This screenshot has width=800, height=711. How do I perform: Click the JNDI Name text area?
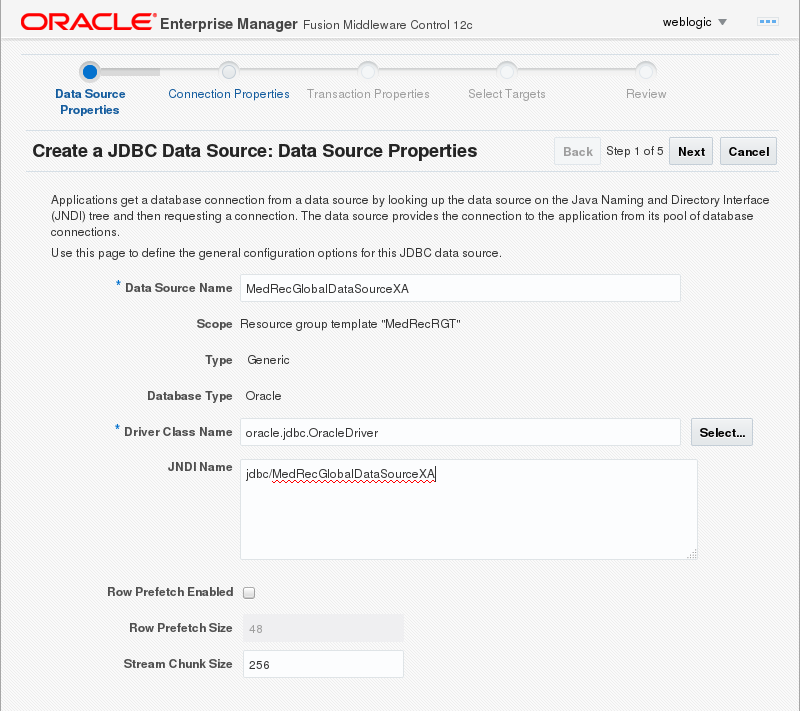tap(469, 510)
